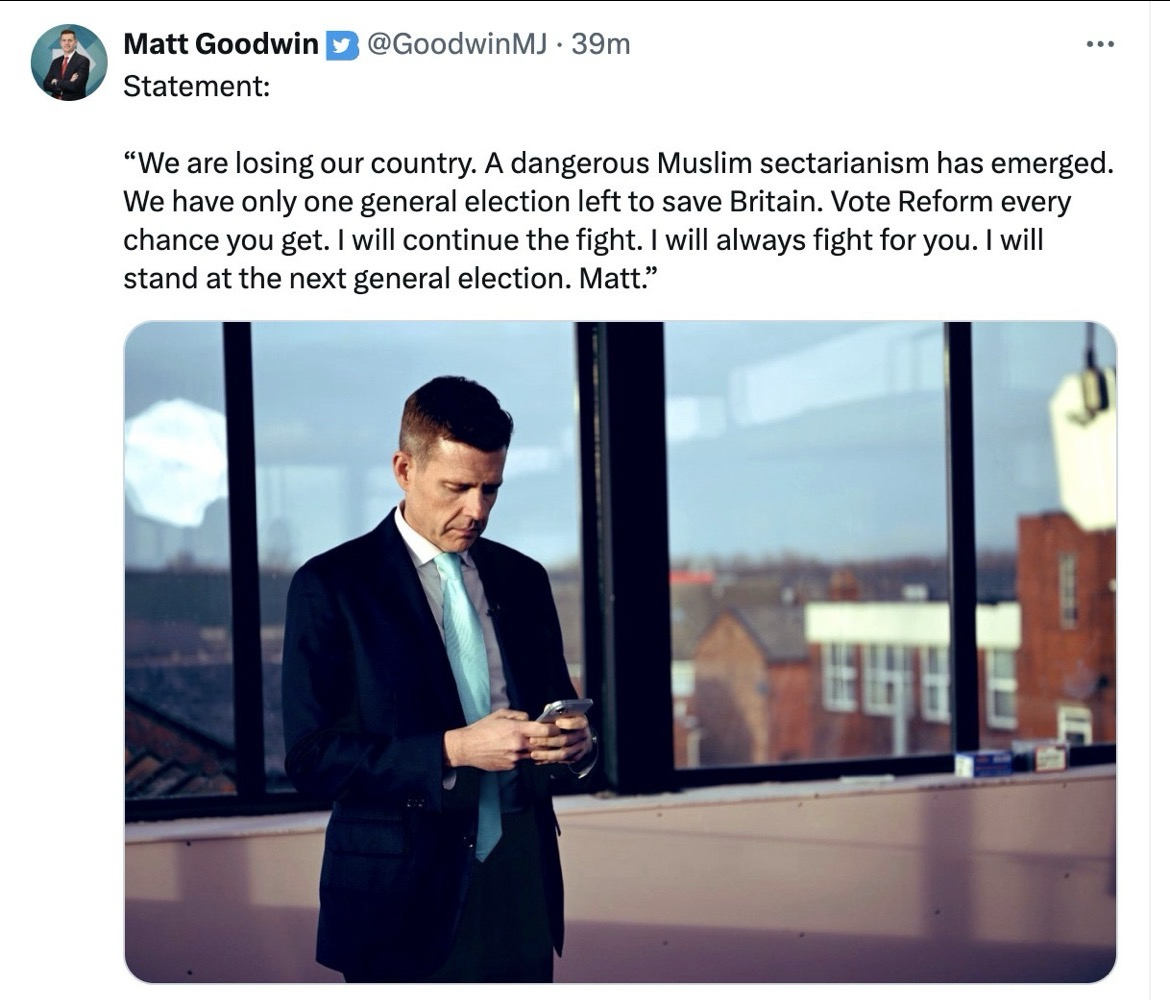Open the Matt Goodwin display name link

pyautogui.click(x=221, y=44)
